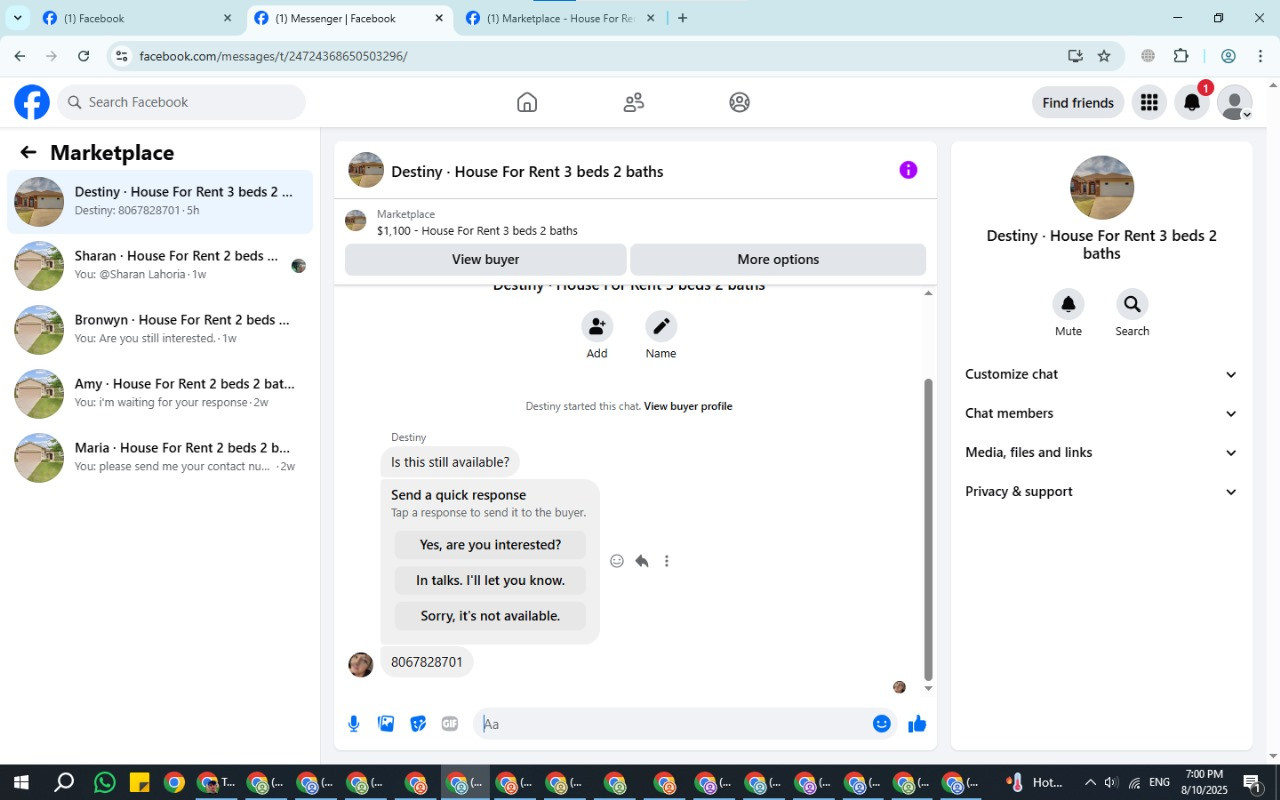Record a voice clip microphone icon
This screenshot has height=800, width=1280.
click(354, 724)
